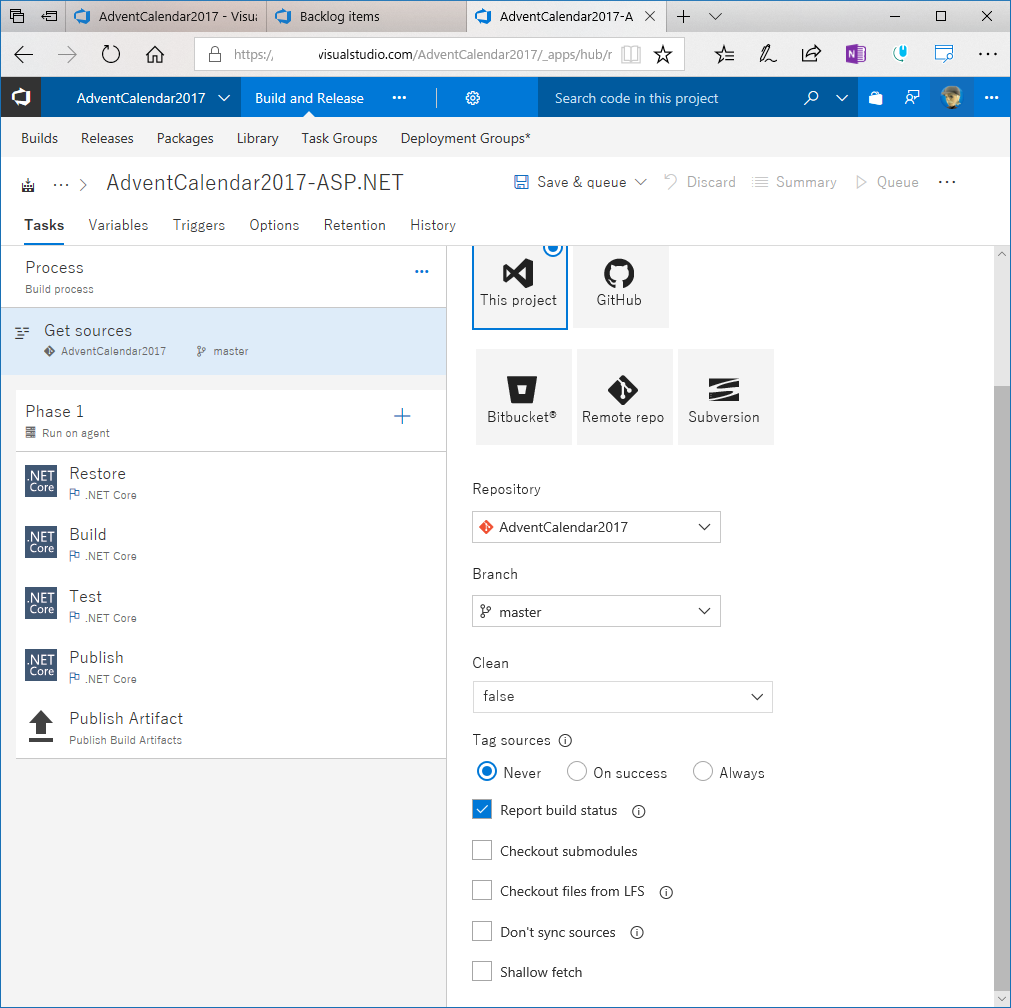Add a task to Phase 1
This screenshot has height=1008, width=1011.
click(x=402, y=416)
